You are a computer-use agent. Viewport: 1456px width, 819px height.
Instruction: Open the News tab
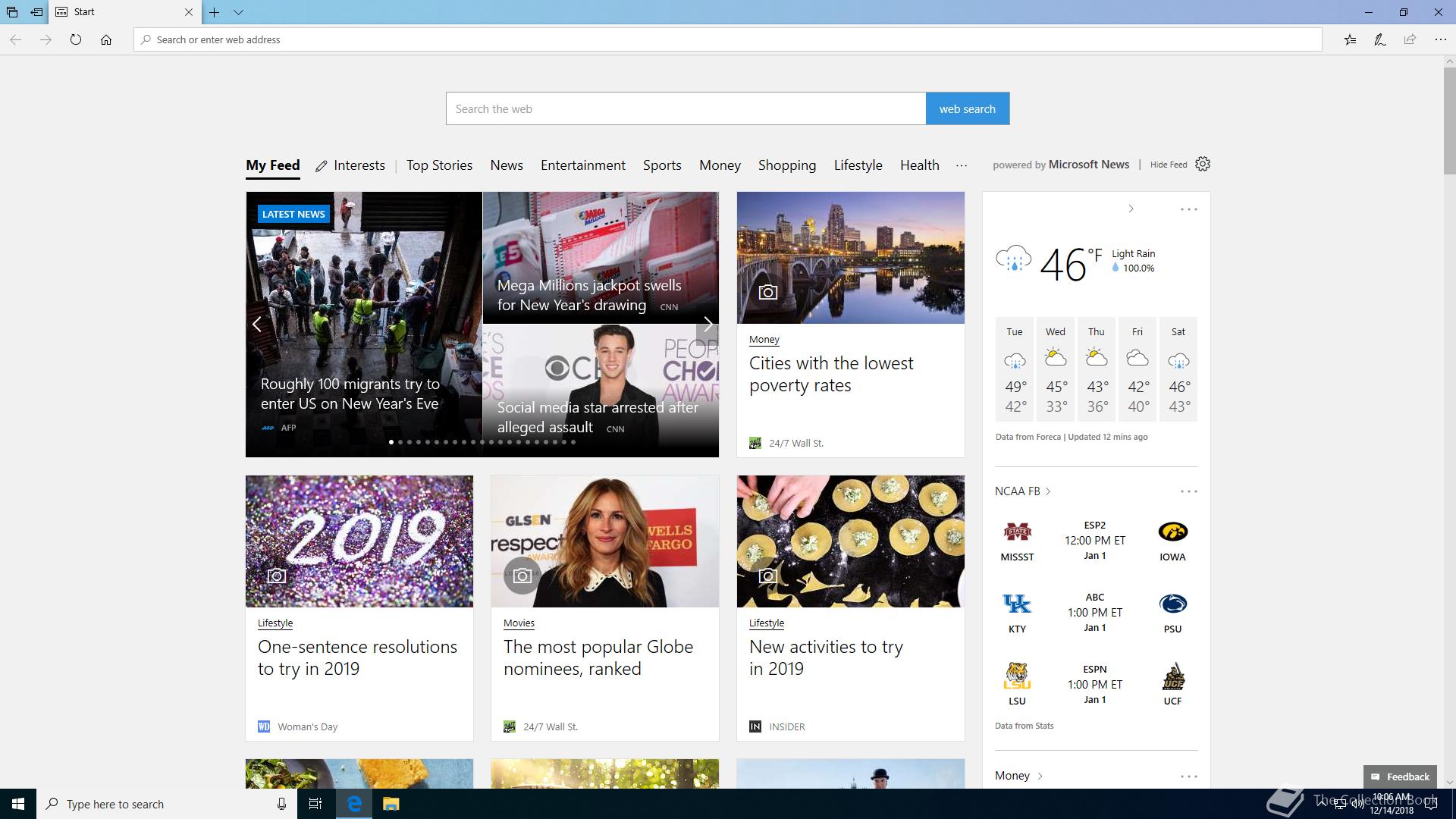tap(507, 165)
